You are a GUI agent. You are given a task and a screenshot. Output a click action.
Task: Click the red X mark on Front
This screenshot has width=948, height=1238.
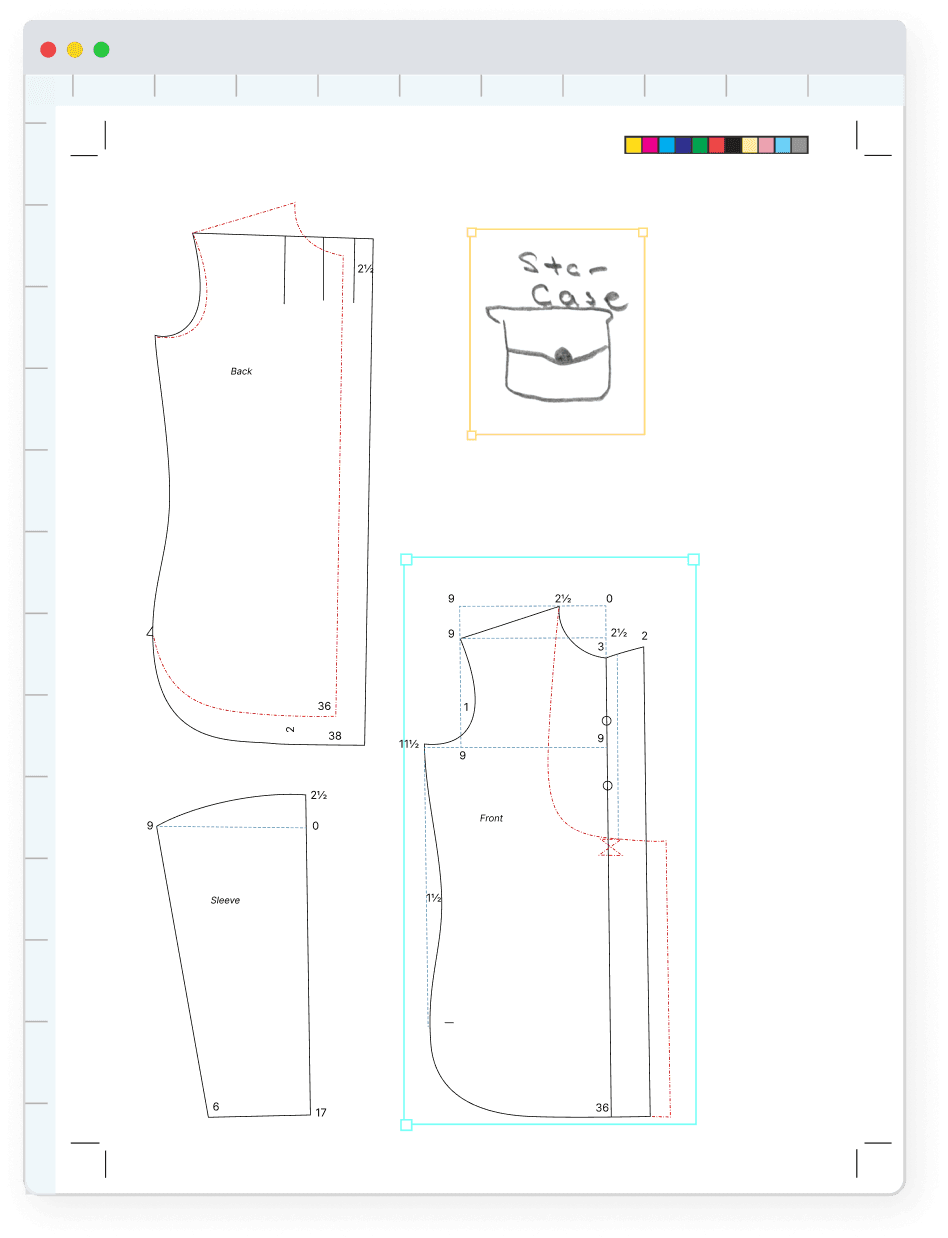pos(612,847)
